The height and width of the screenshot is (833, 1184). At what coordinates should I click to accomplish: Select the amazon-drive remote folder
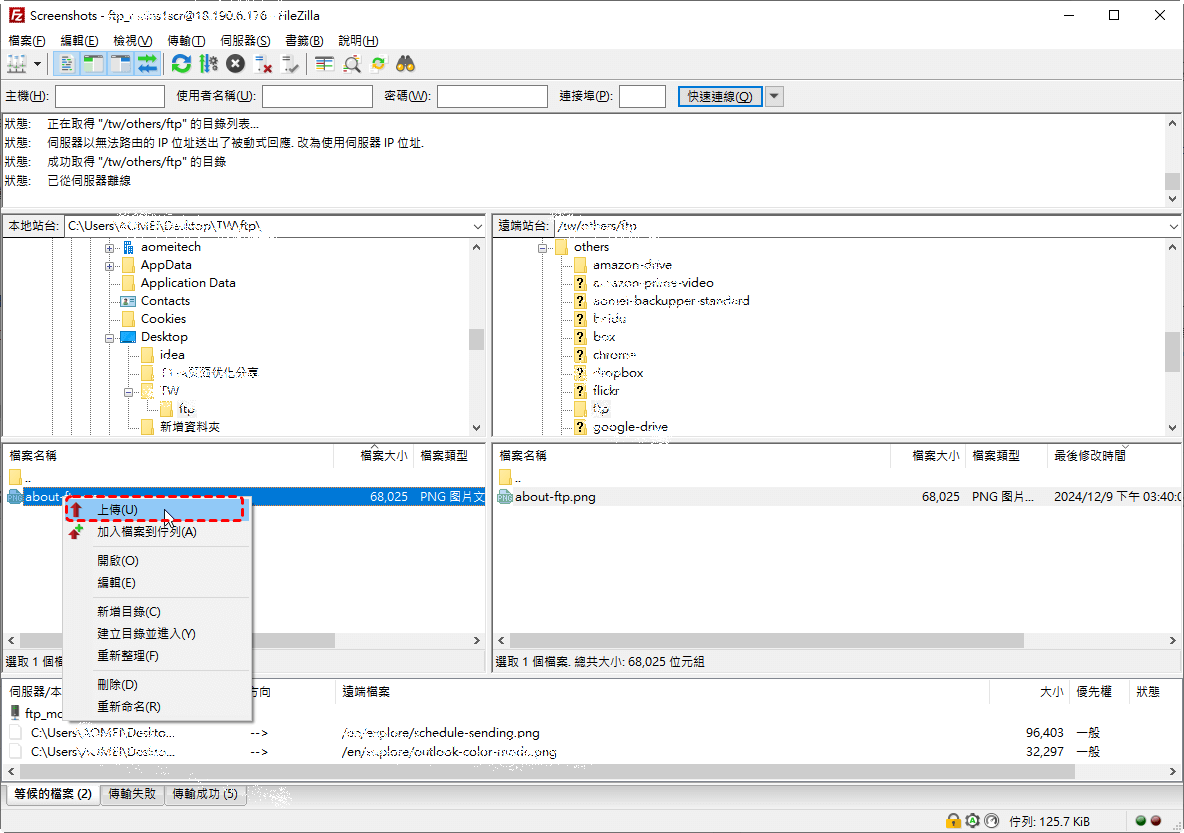(x=632, y=264)
